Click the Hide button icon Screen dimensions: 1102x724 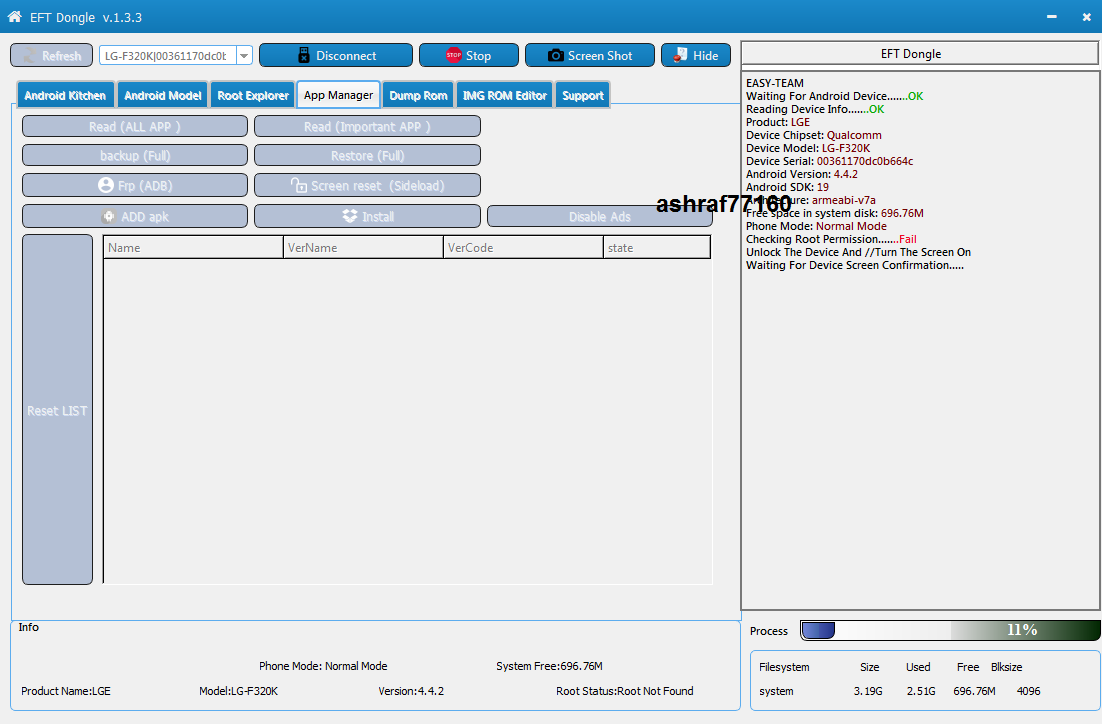(x=680, y=55)
